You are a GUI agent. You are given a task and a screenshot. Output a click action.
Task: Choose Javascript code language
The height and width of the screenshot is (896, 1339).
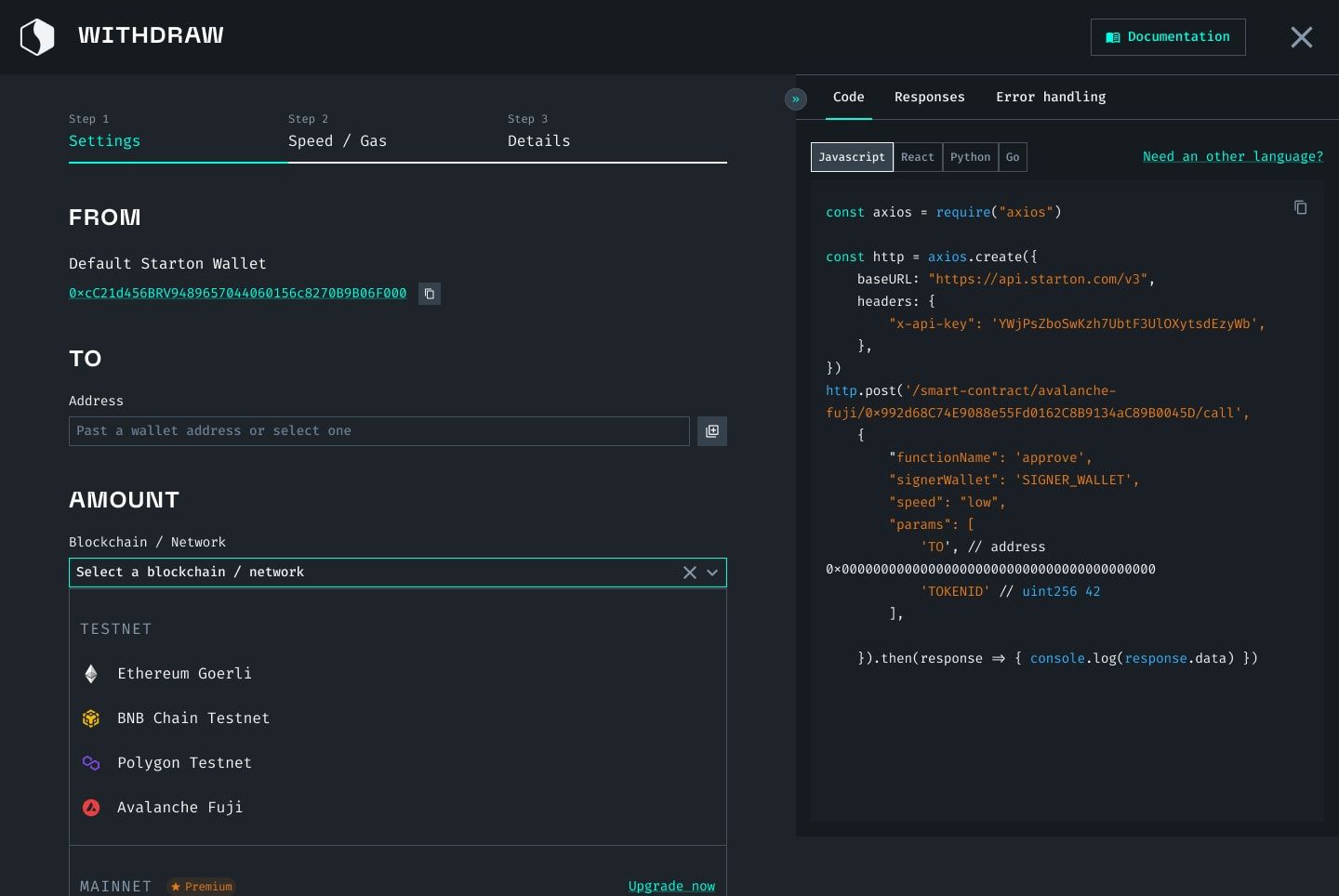tap(852, 157)
